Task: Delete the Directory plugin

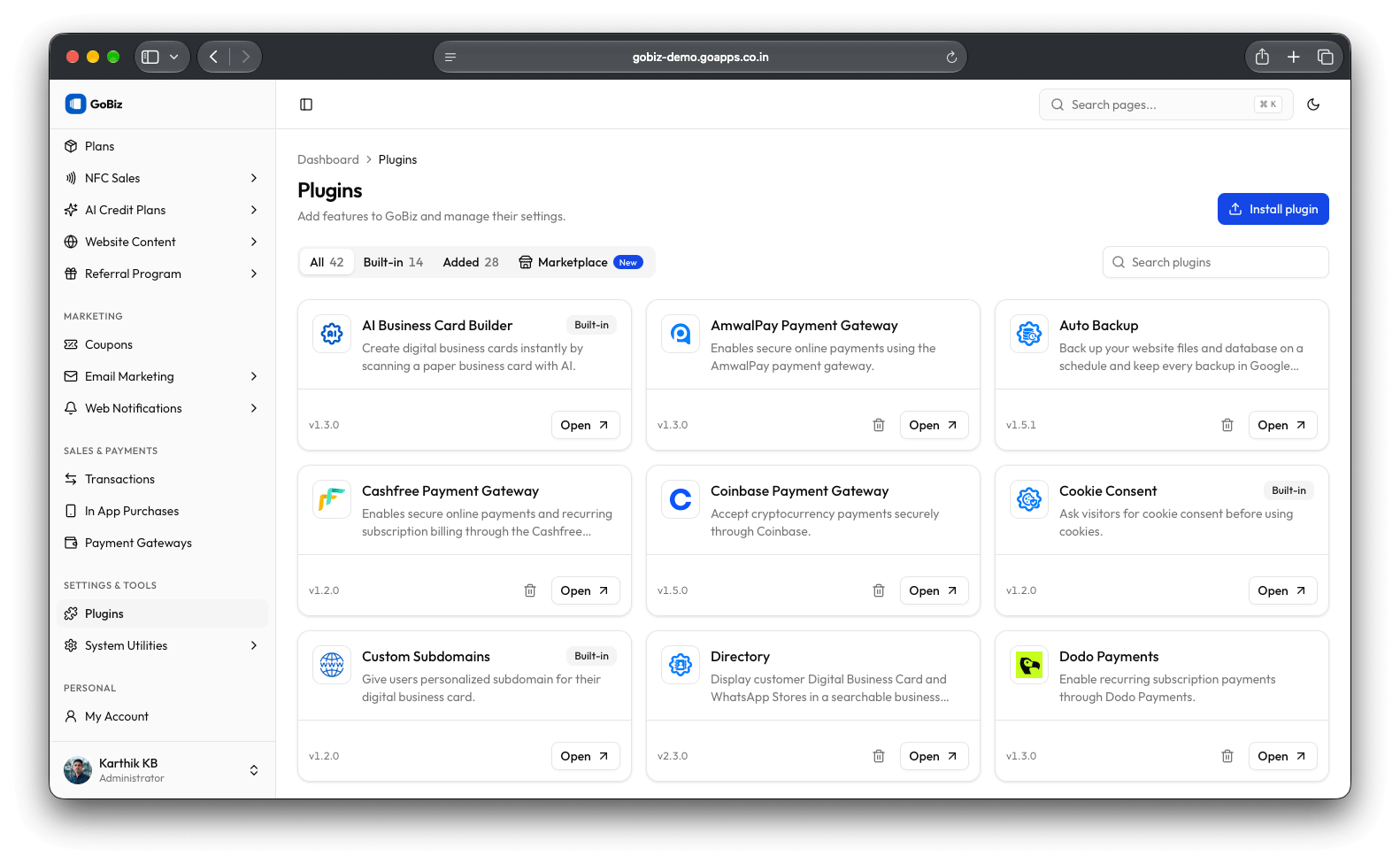Action: tap(879, 756)
